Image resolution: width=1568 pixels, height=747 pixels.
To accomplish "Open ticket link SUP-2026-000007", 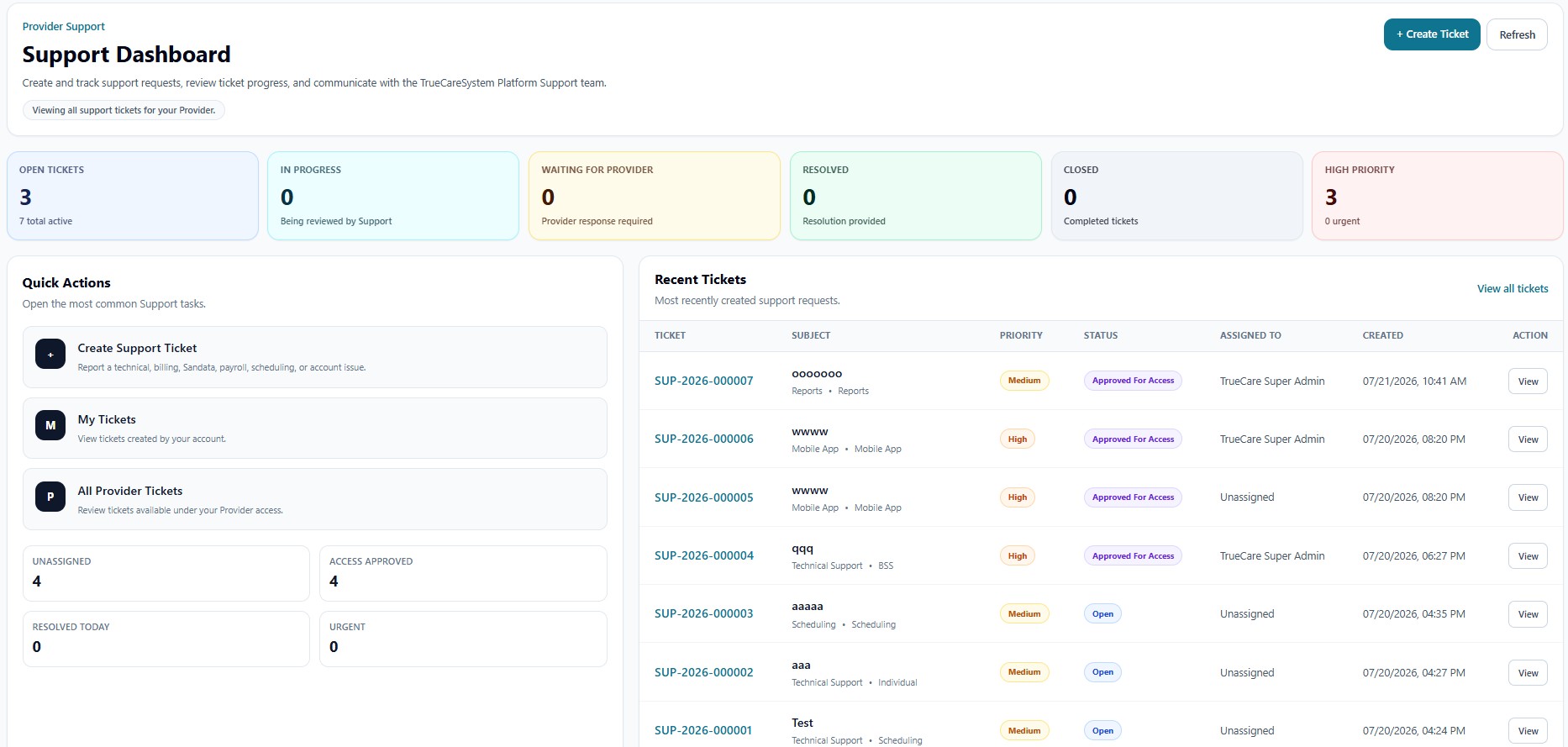I will [x=703, y=381].
